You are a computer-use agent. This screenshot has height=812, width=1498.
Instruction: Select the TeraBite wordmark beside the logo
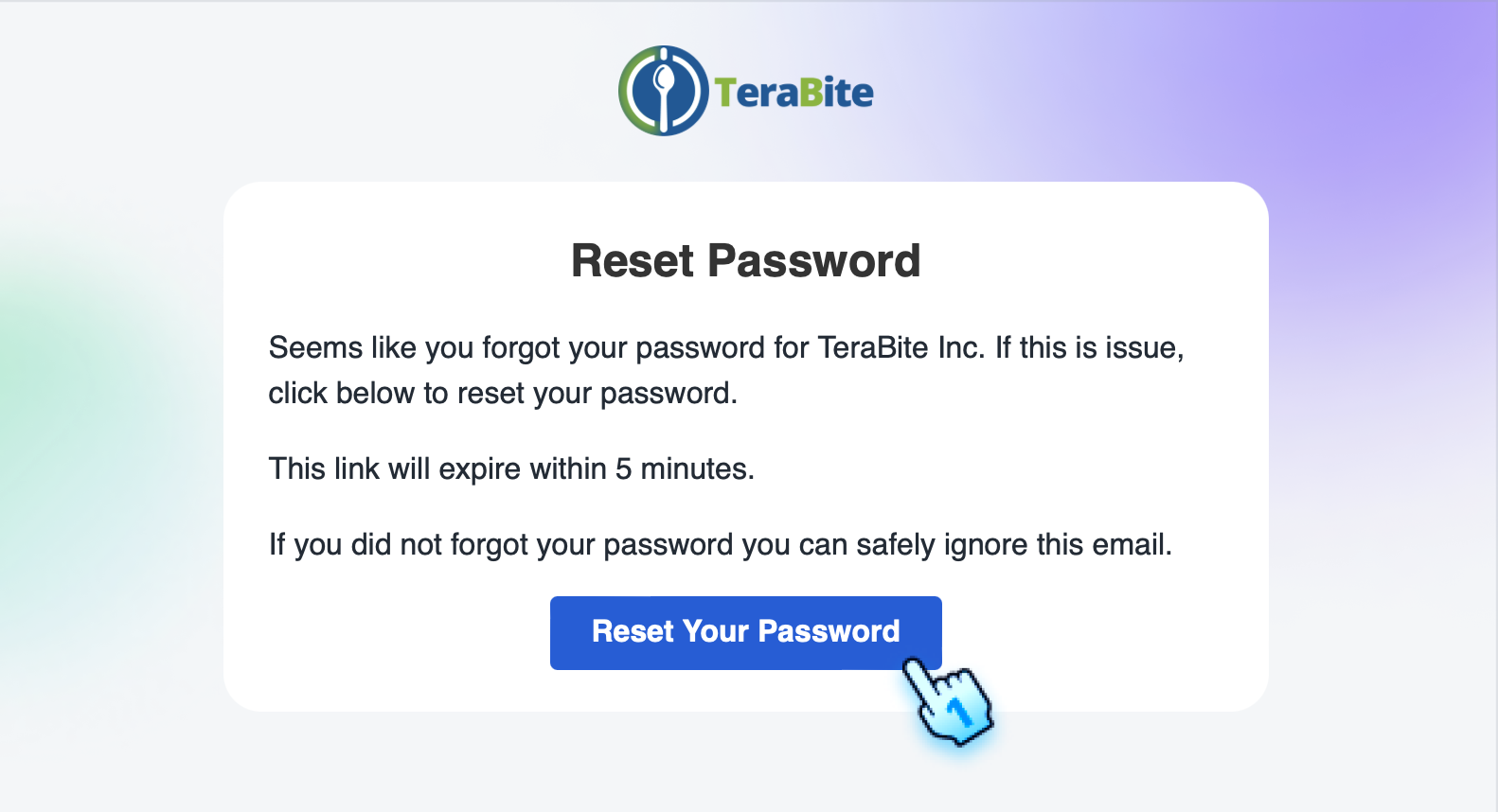[795, 92]
